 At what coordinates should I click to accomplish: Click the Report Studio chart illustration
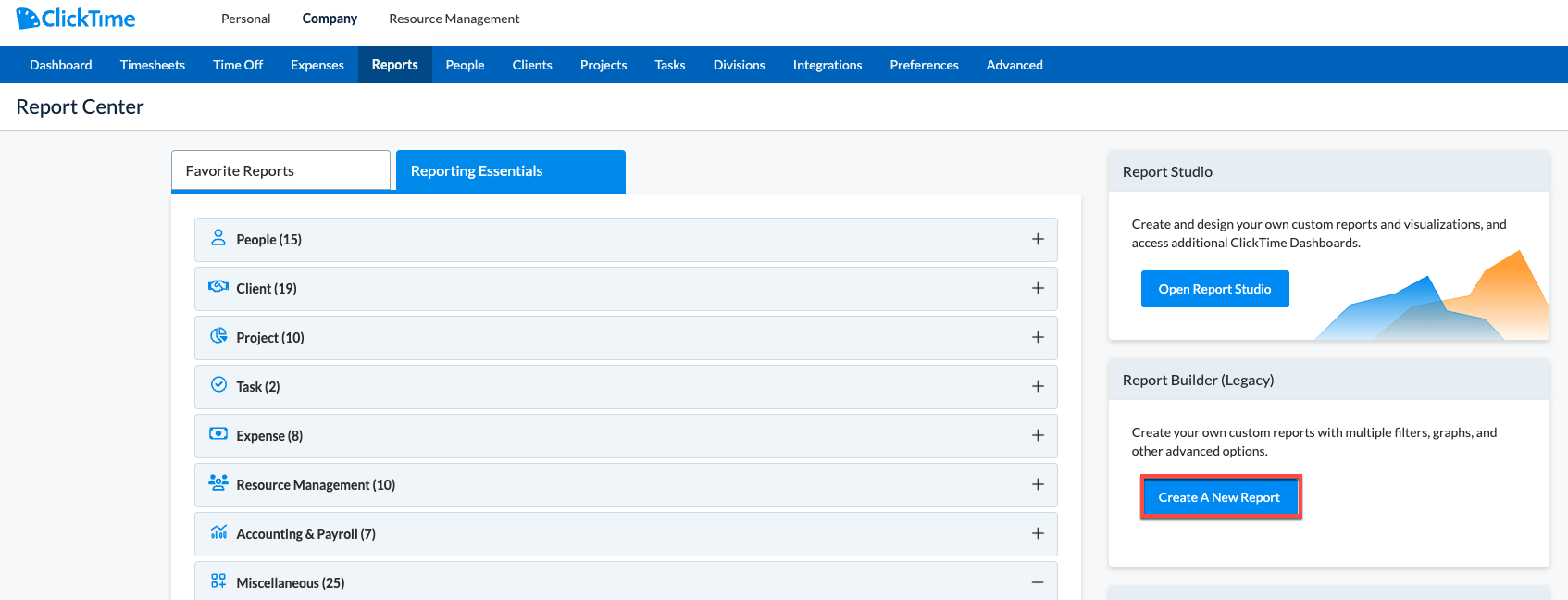coord(1432,295)
